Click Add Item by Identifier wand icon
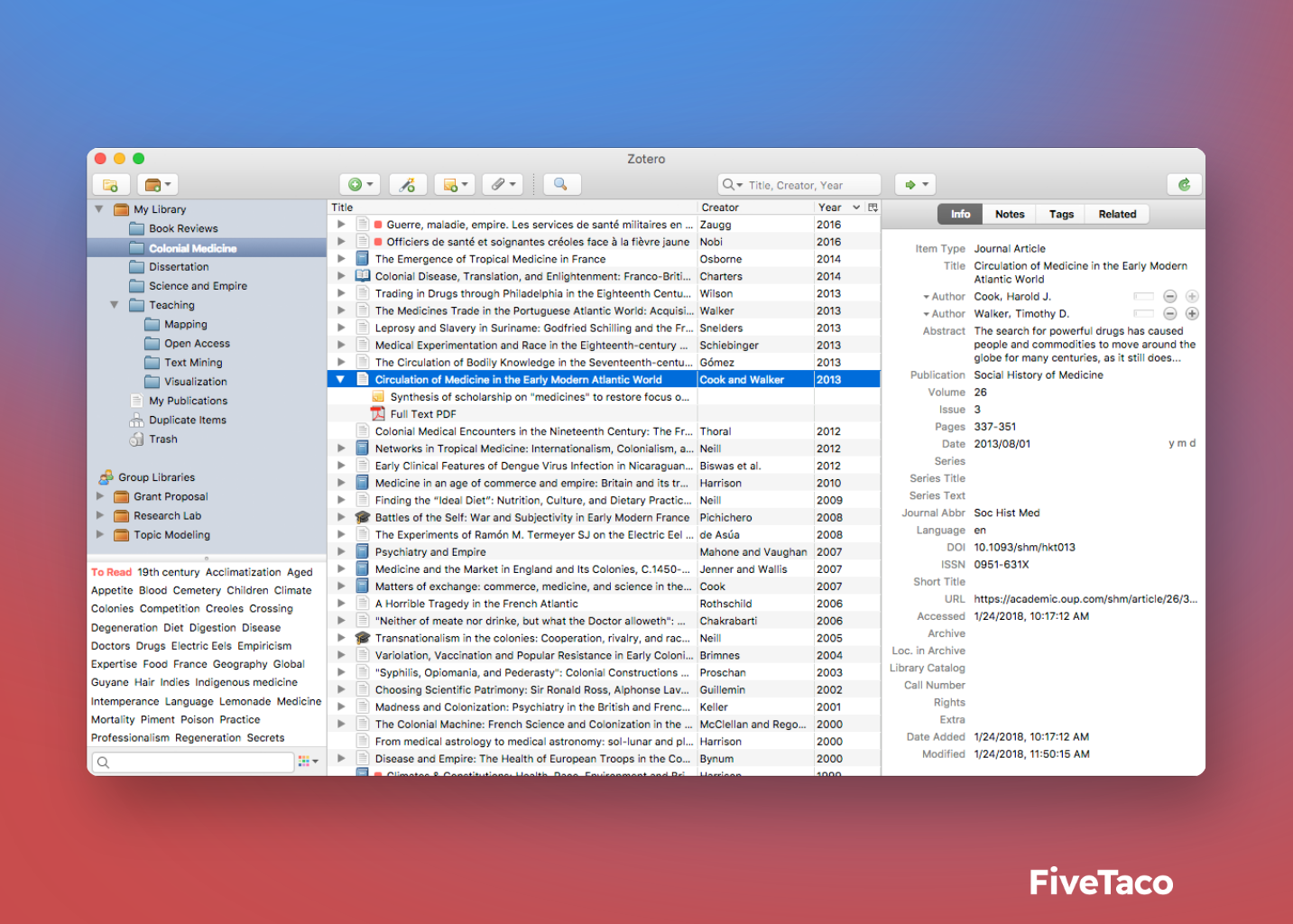The height and width of the screenshot is (924, 1293). point(408,184)
